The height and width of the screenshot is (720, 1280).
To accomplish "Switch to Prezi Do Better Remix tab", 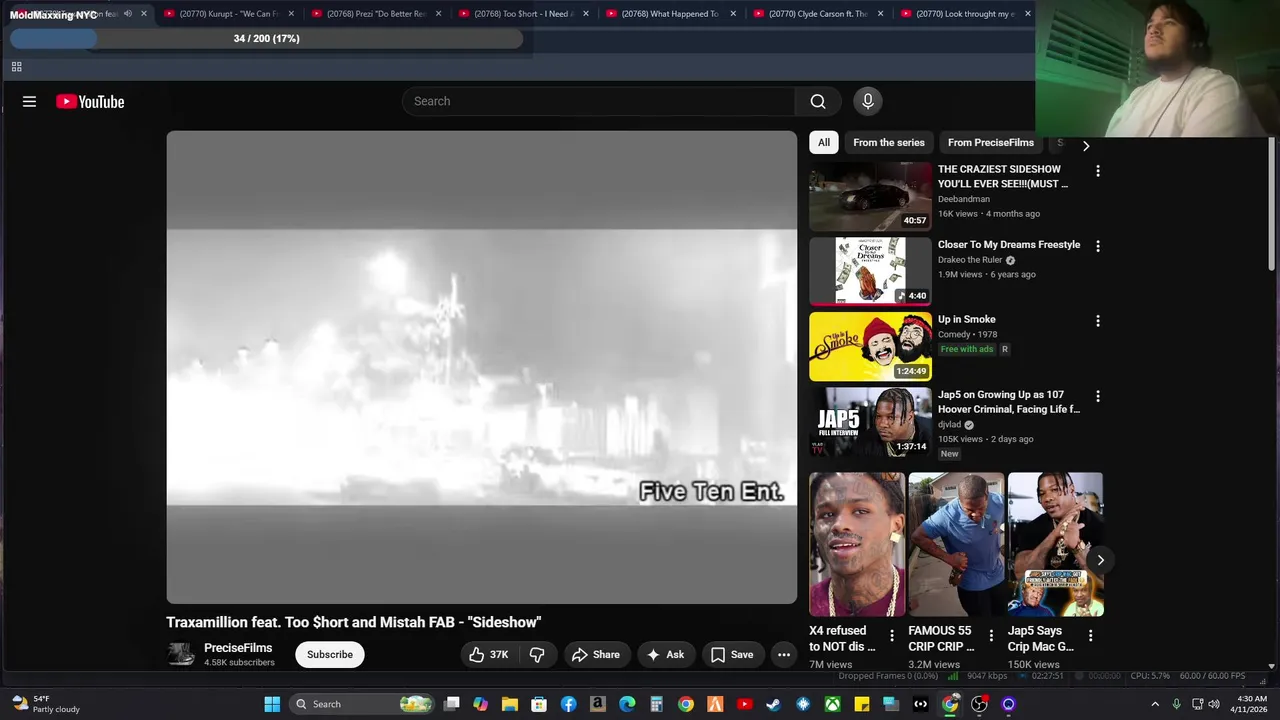I will [374, 14].
